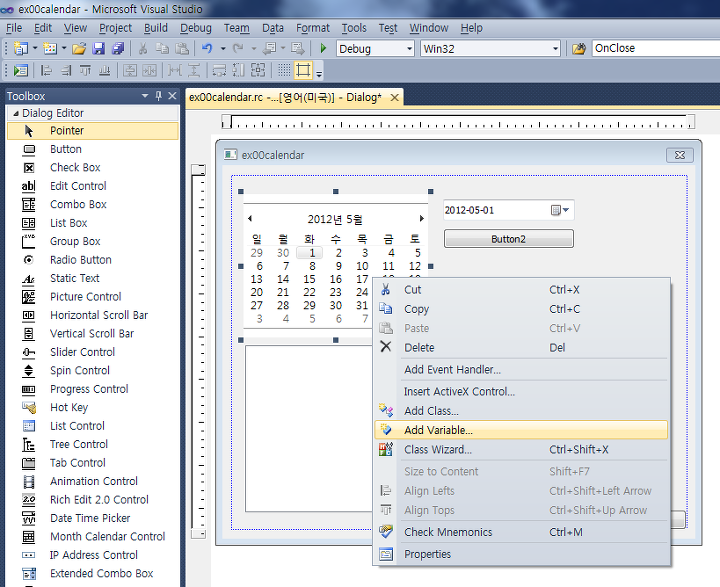Click the Align Lefts toolbar icon
Image resolution: width=720 pixels, height=587 pixels.
point(46,70)
